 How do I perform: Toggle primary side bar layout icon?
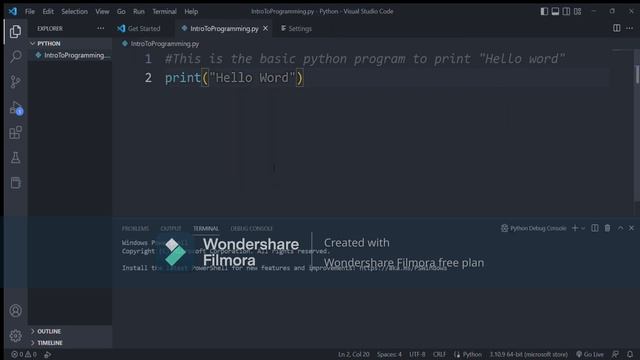point(544,11)
